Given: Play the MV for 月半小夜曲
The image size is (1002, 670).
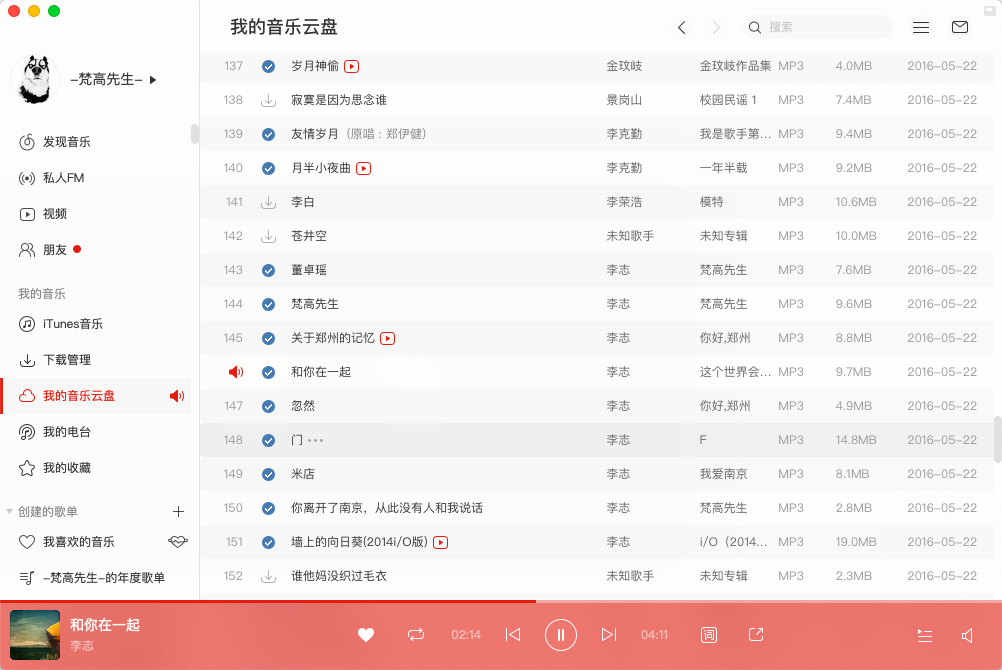Looking at the screenshot, I should coord(364,168).
